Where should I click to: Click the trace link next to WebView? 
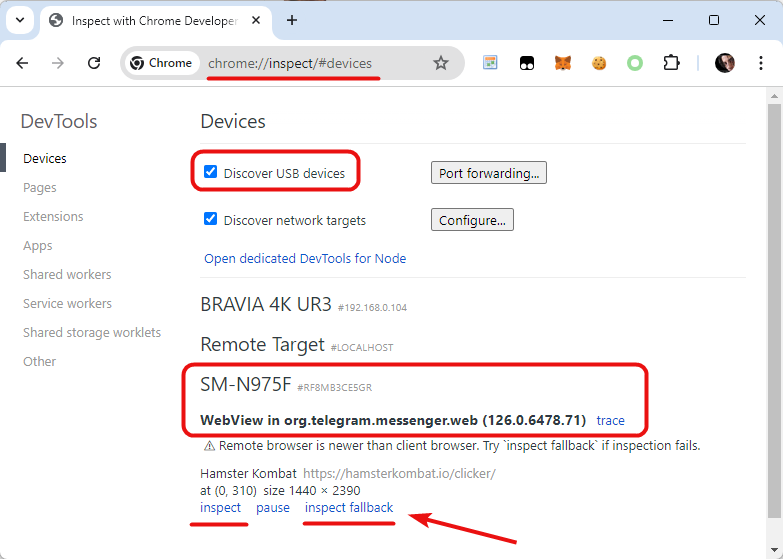tap(610, 421)
